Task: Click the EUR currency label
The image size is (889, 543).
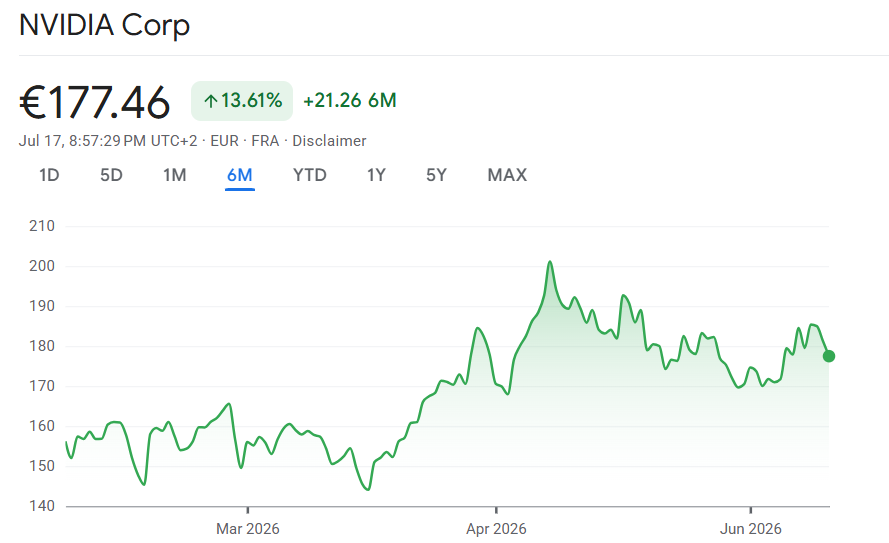Action: pyautogui.click(x=225, y=141)
